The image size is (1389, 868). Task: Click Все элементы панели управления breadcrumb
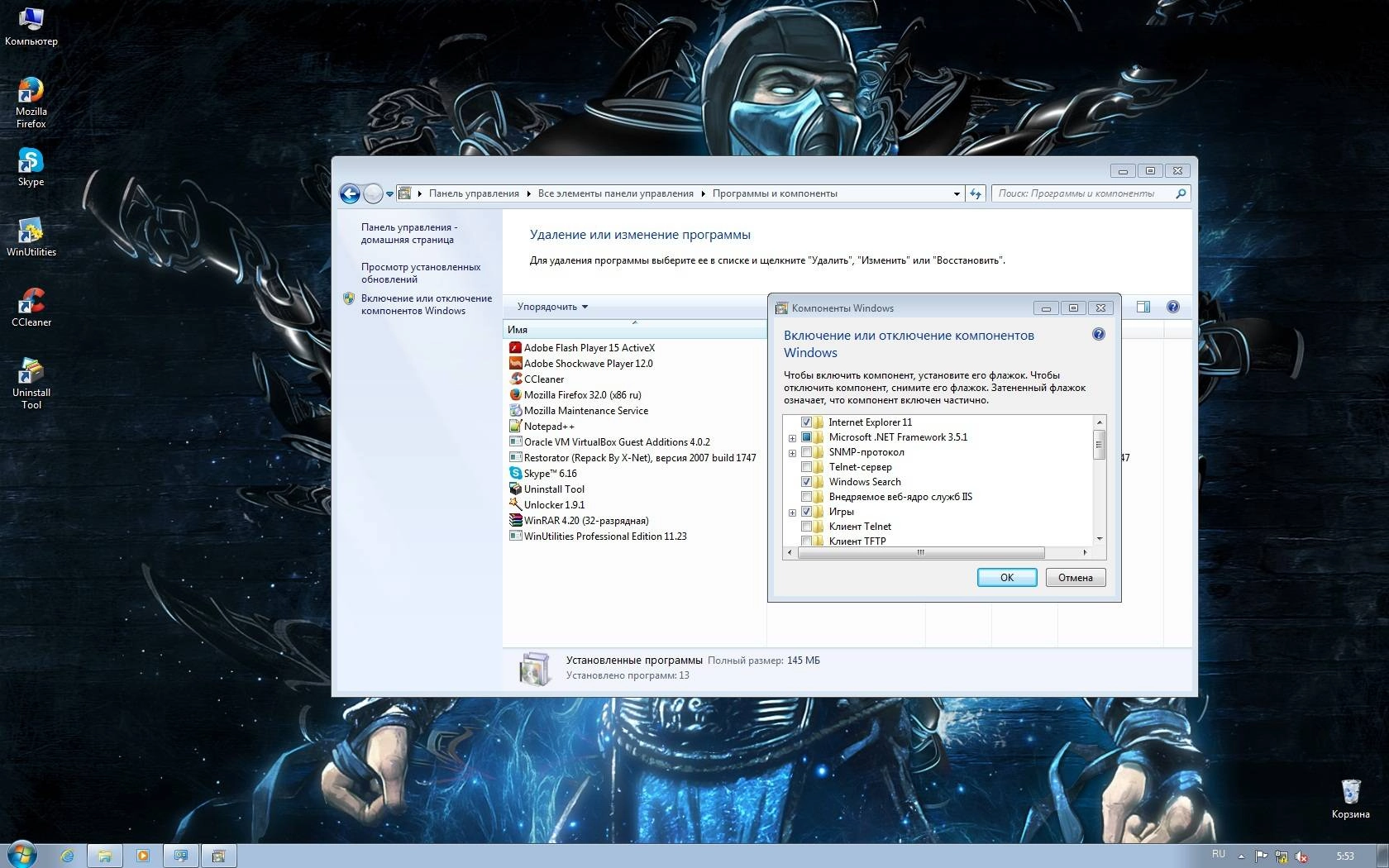tap(616, 193)
